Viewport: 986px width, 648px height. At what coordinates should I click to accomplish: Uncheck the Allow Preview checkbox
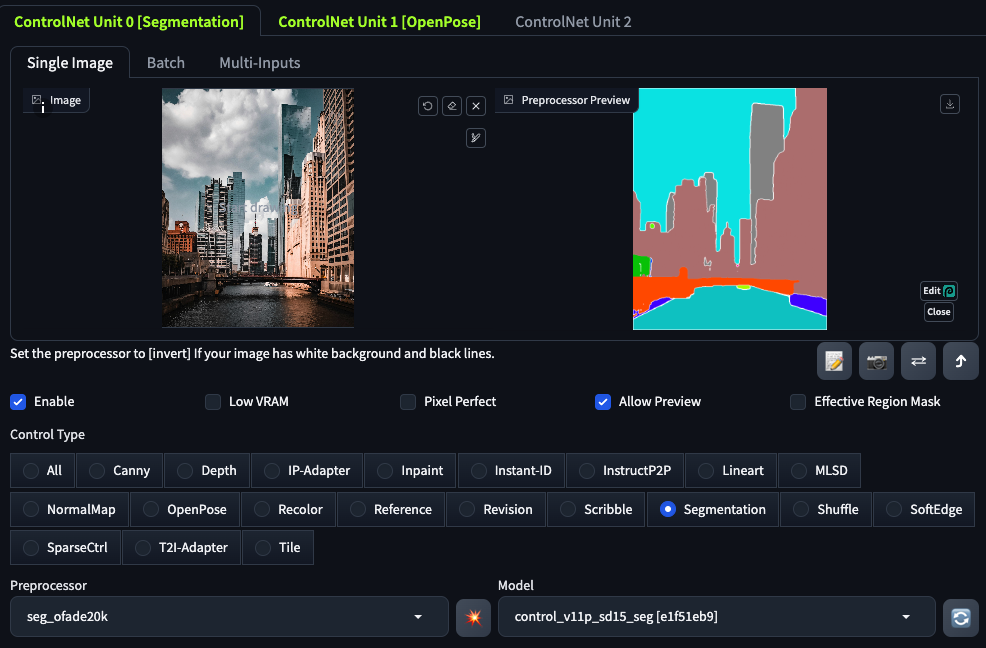(603, 402)
